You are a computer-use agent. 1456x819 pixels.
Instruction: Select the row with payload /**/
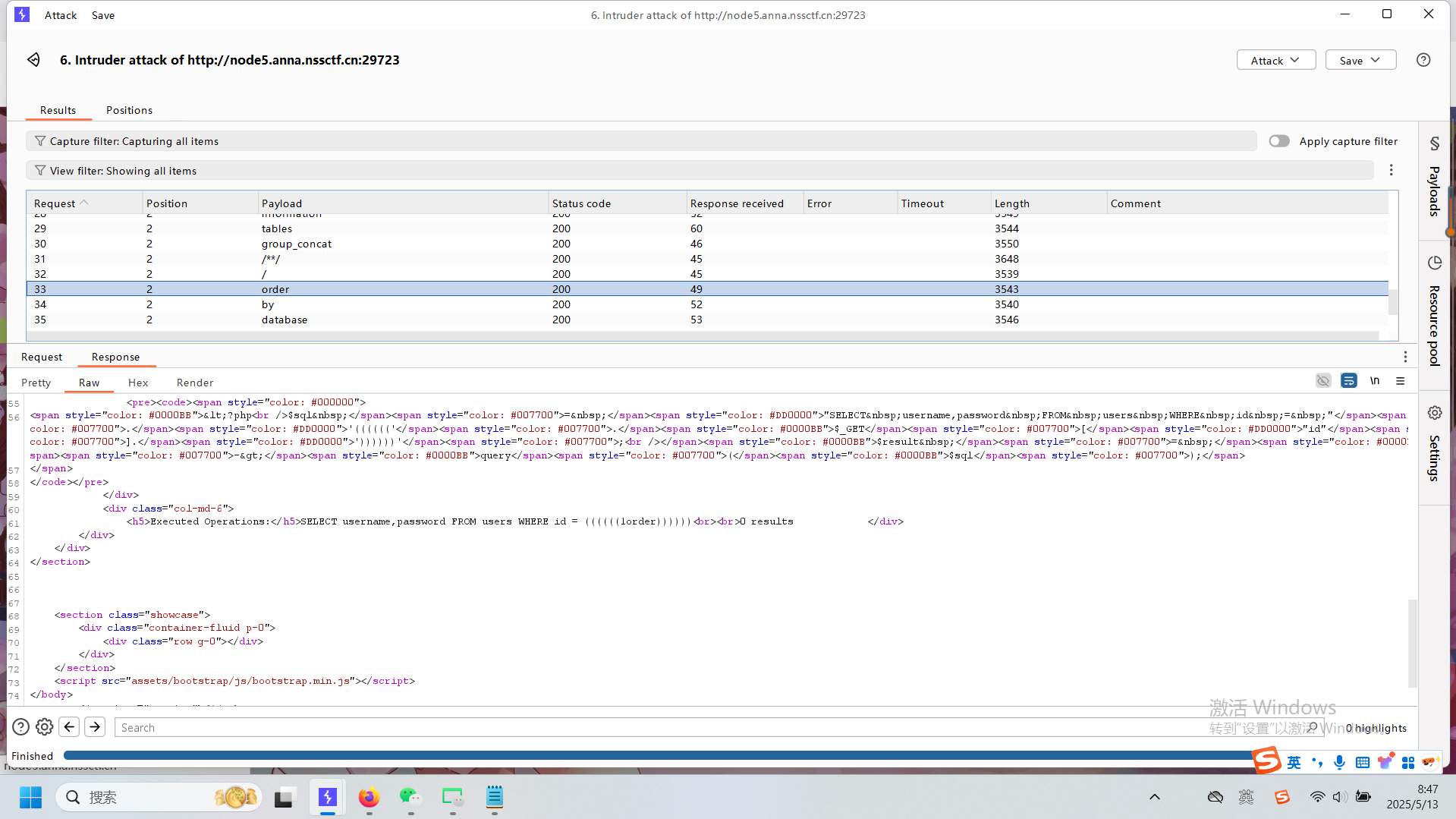tap(707, 259)
